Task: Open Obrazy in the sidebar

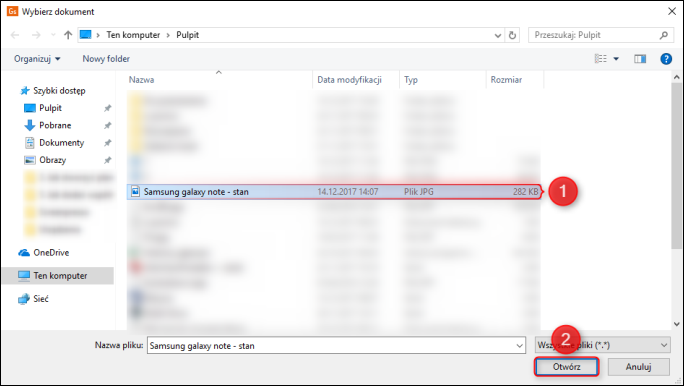Action: [x=45, y=160]
